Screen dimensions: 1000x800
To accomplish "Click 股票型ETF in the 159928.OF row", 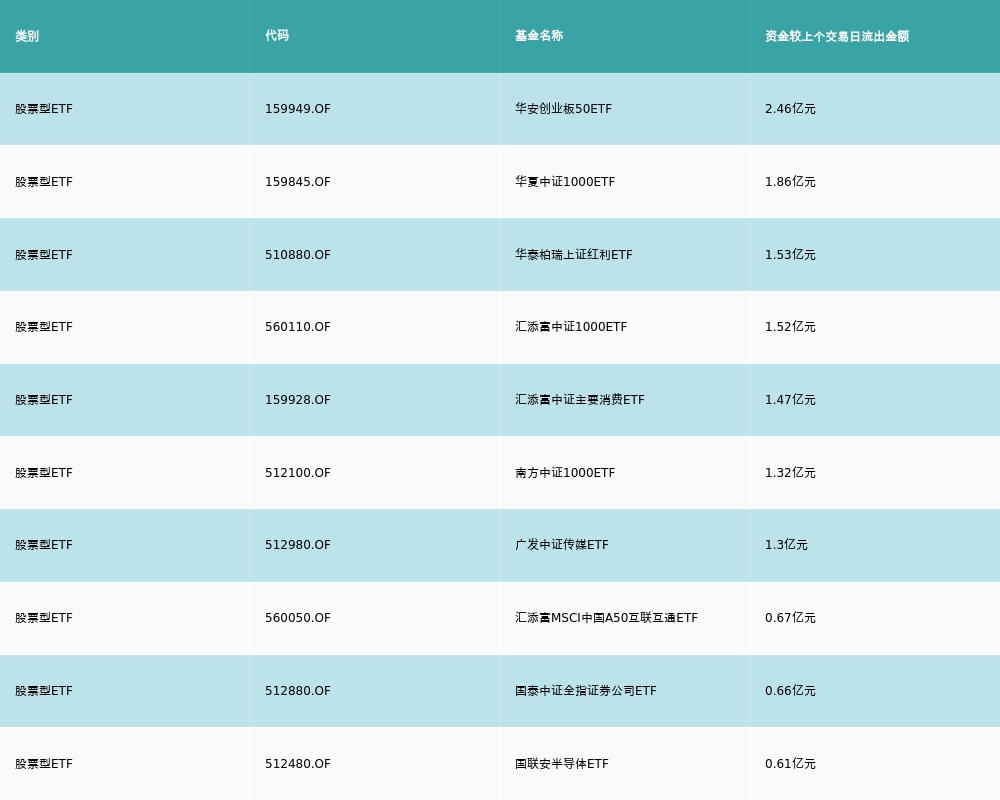I will [x=44, y=400].
